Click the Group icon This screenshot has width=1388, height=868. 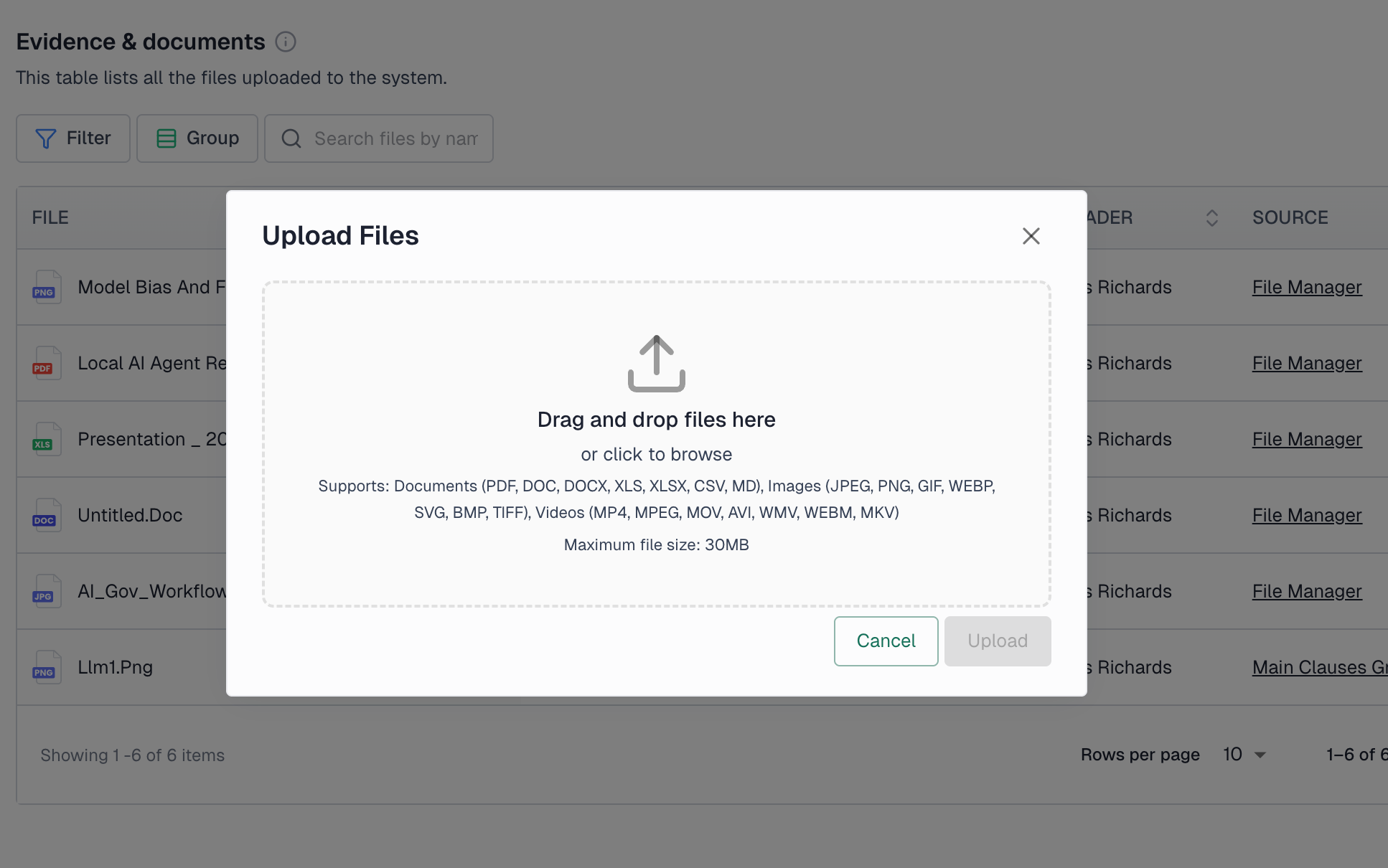coord(166,138)
